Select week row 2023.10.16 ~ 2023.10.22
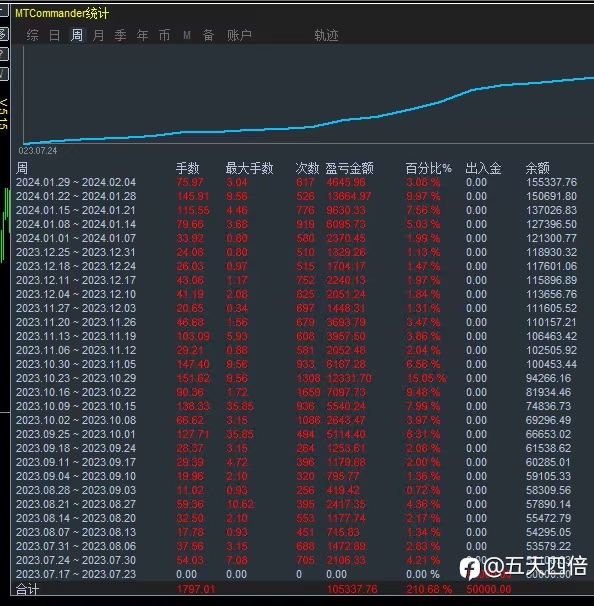Image resolution: width=594 pixels, height=606 pixels. [x=296, y=392]
